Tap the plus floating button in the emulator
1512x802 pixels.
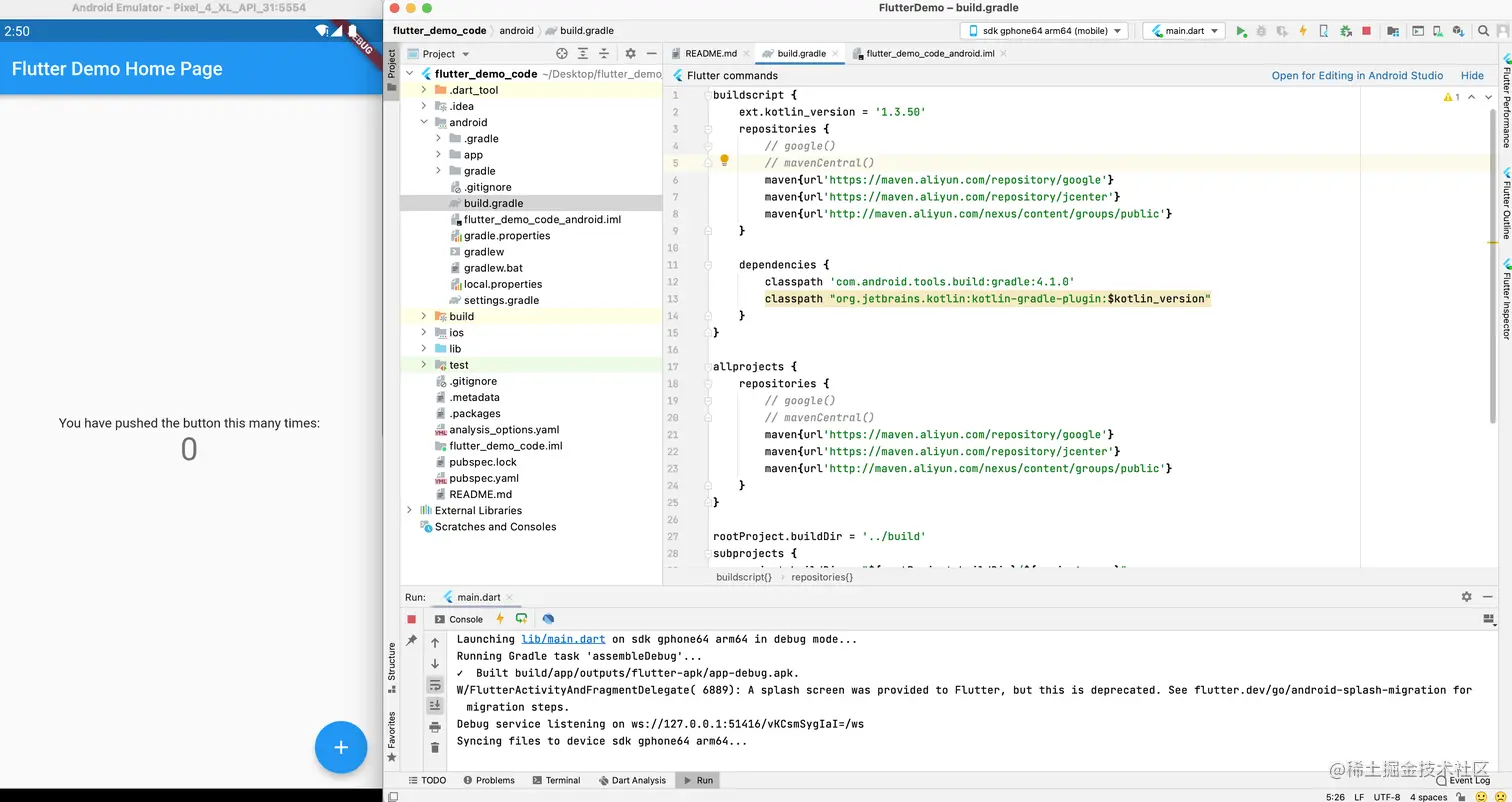coord(341,747)
